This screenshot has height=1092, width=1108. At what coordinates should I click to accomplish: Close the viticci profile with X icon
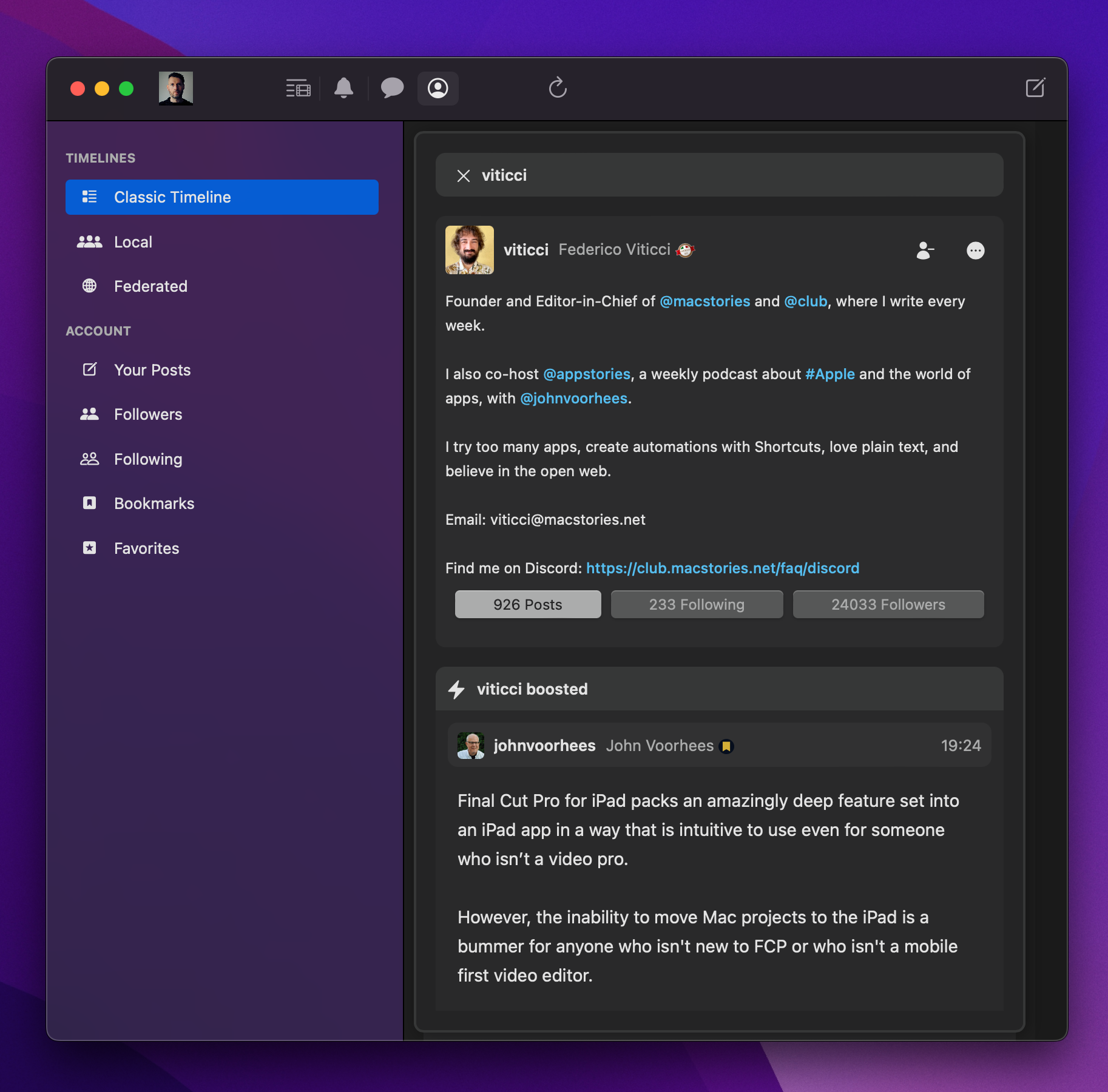464,176
